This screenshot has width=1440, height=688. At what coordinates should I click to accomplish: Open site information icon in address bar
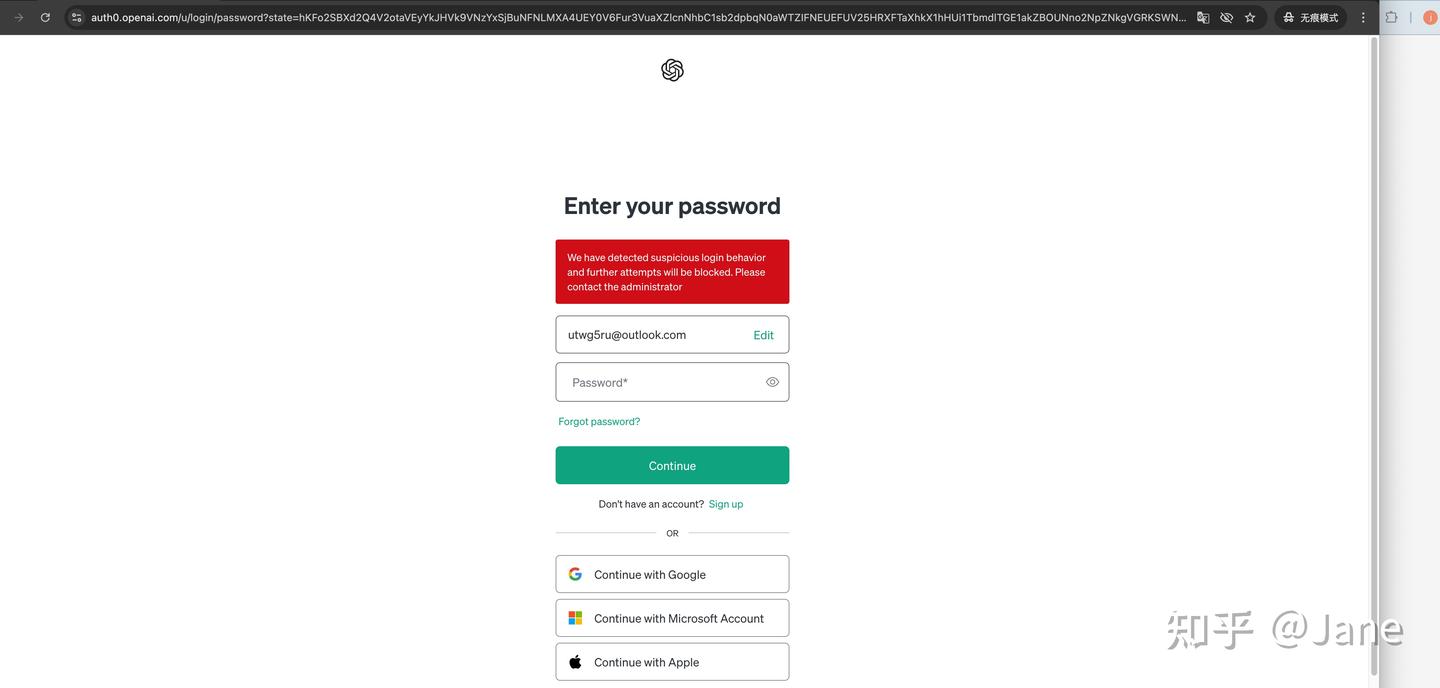pyautogui.click(x=76, y=17)
